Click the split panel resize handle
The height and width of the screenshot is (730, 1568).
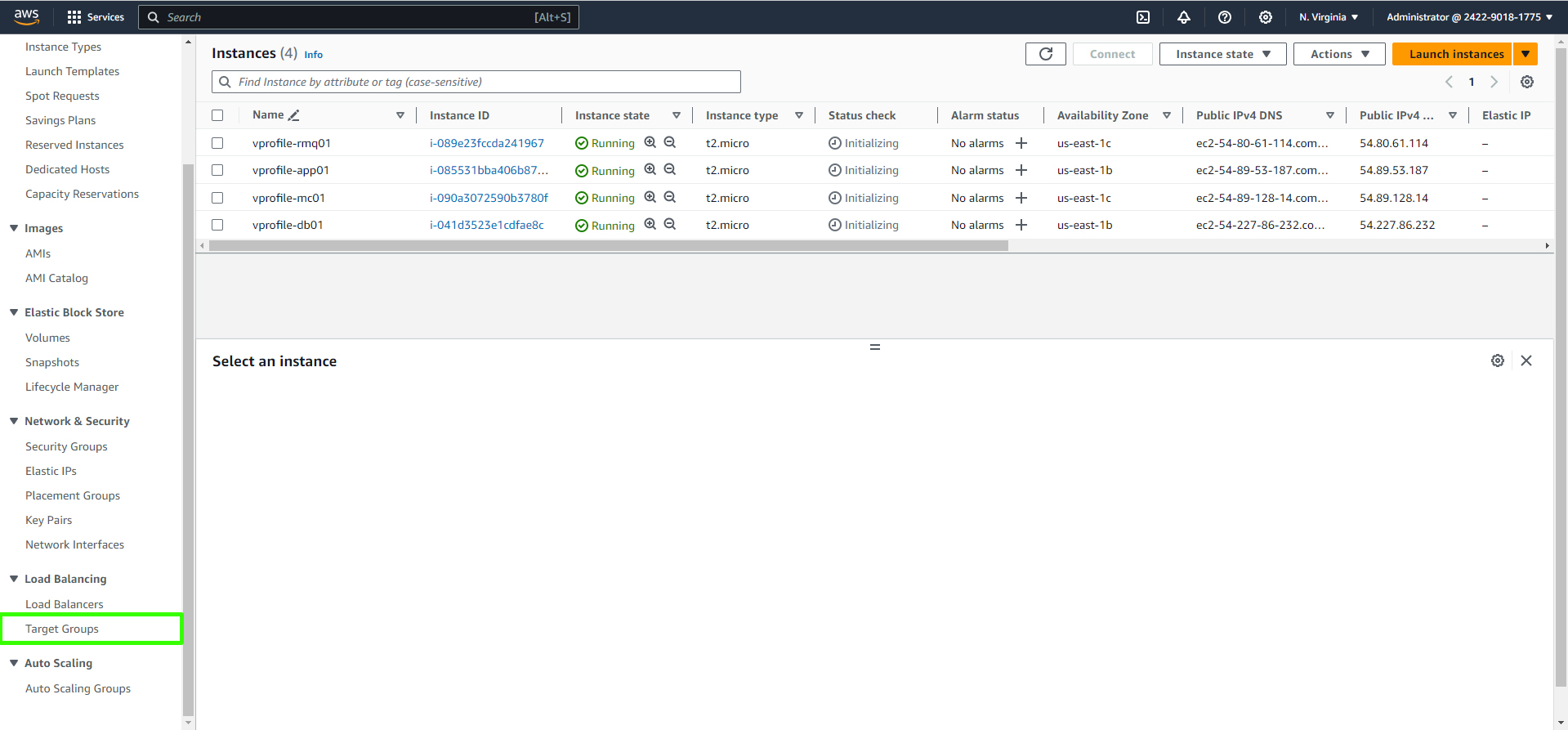[x=874, y=347]
